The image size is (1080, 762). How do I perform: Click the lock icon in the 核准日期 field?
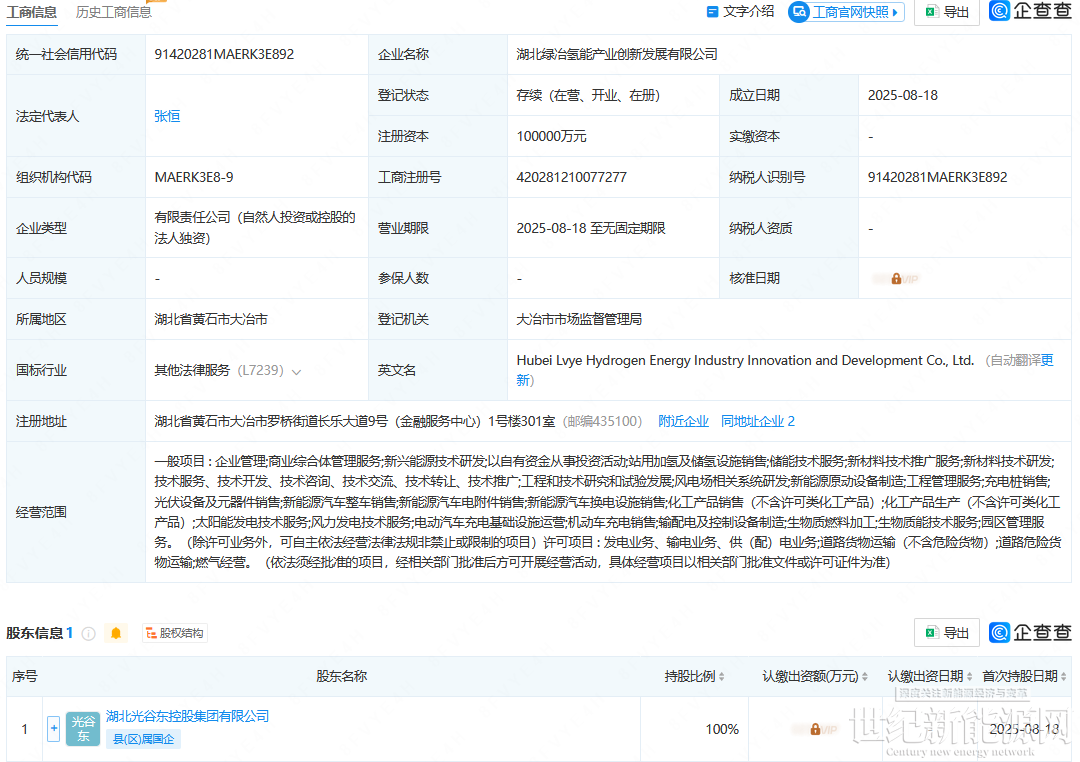[x=896, y=278]
